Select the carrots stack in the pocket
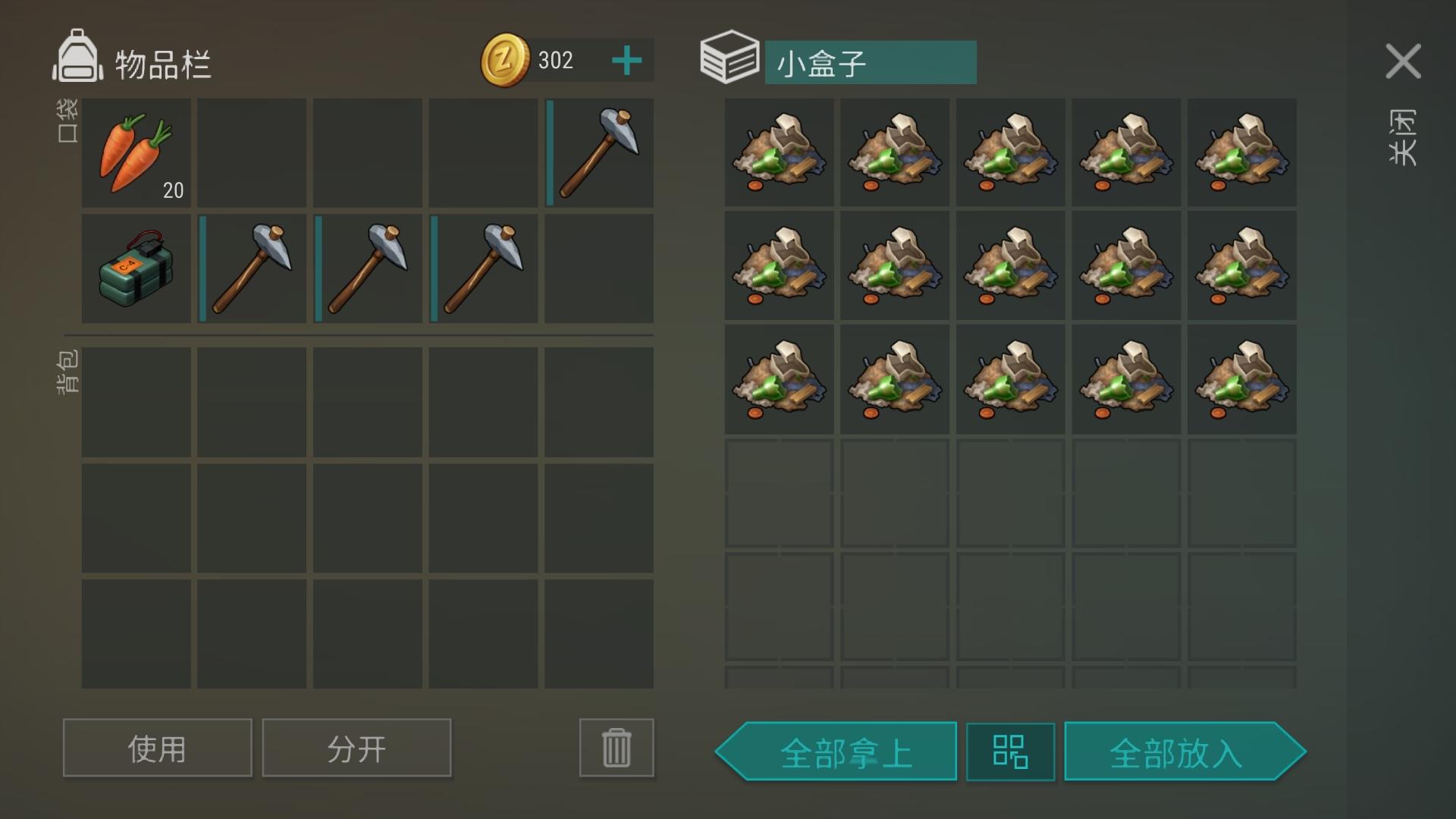The image size is (1456, 819). click(136, 152)
